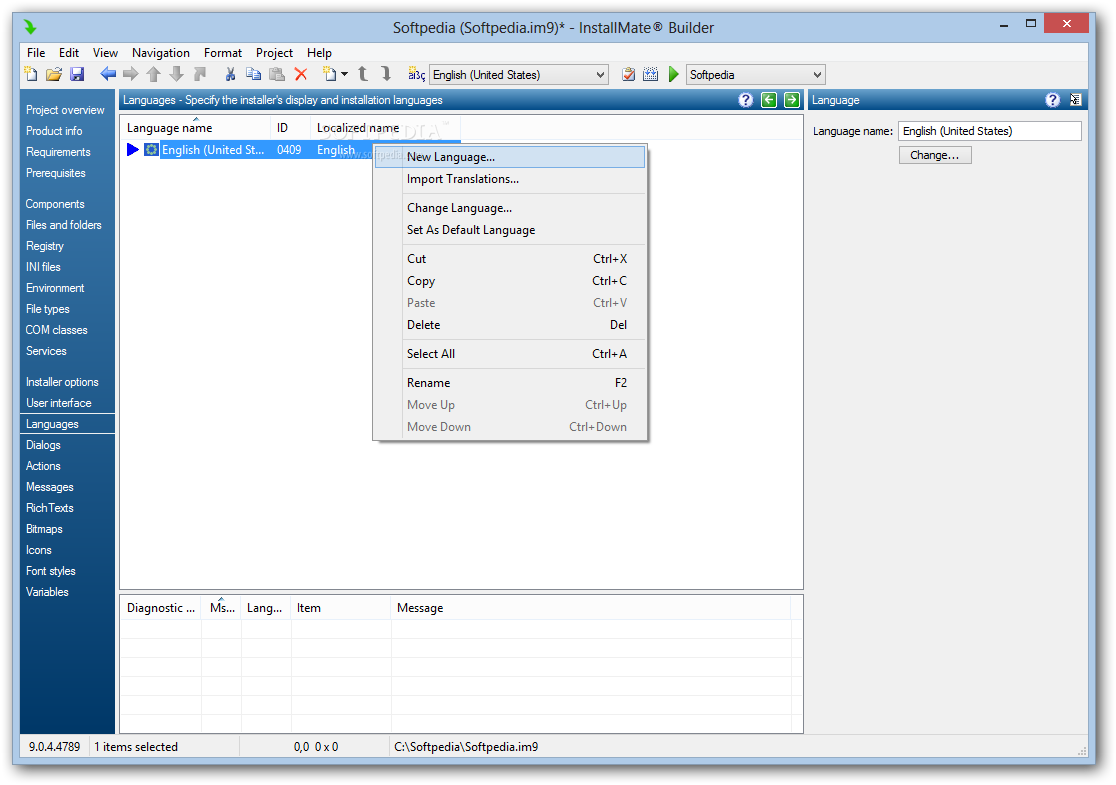Click the gear icon beside English (United St...
Screen dimensions: 1116x785
(x=151, y=149)
